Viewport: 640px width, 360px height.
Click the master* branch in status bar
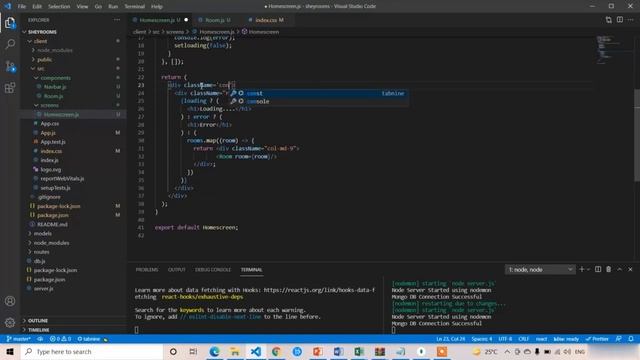tap(19, 339)
